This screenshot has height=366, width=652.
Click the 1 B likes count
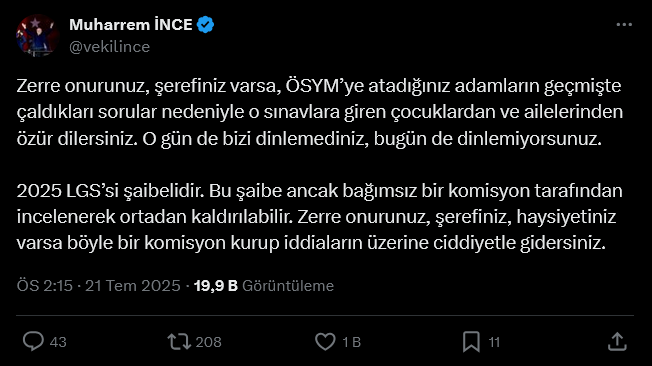(x=351, y=342)
